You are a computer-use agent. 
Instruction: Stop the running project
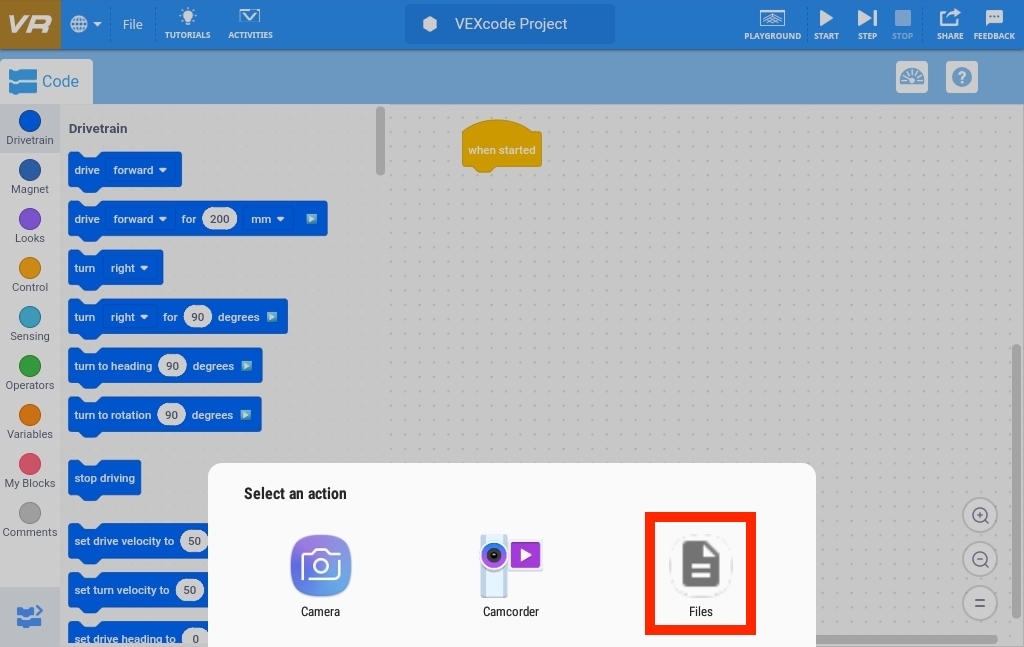[x=903, y=25]
